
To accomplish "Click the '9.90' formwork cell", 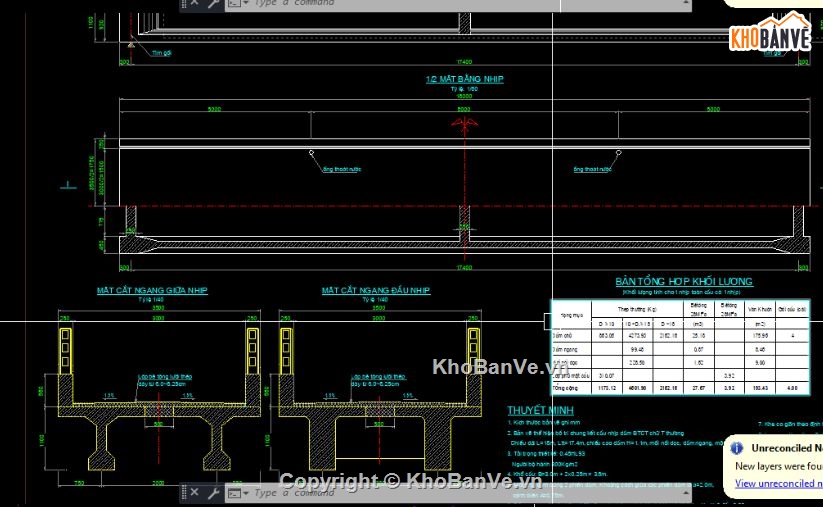I will pyautogui.click(x=759, y=363).
